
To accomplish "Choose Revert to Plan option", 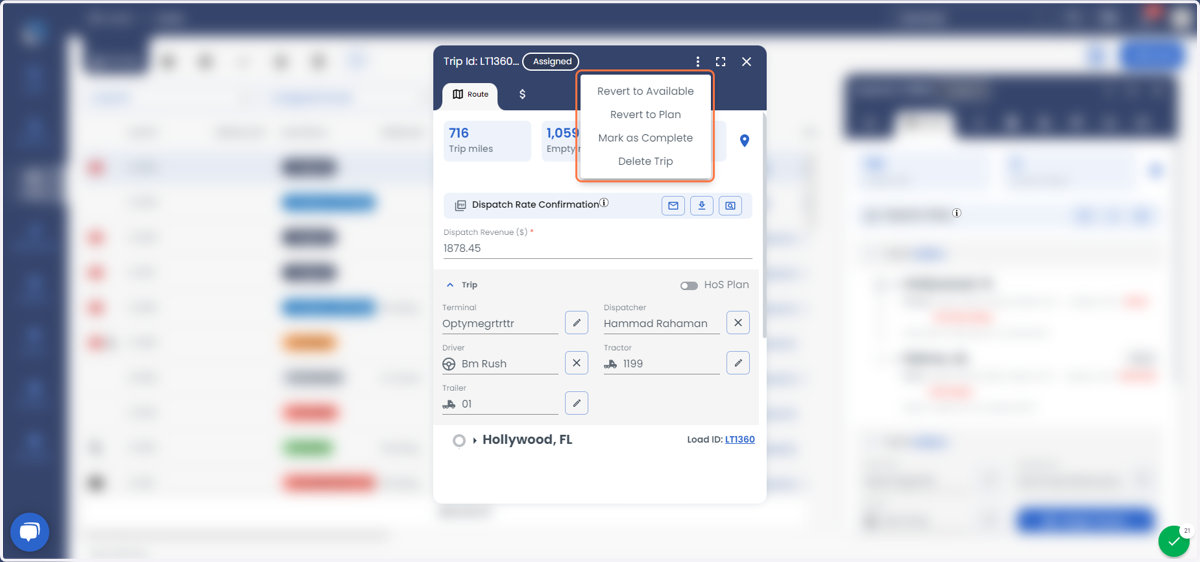I will tap(645, 114).
